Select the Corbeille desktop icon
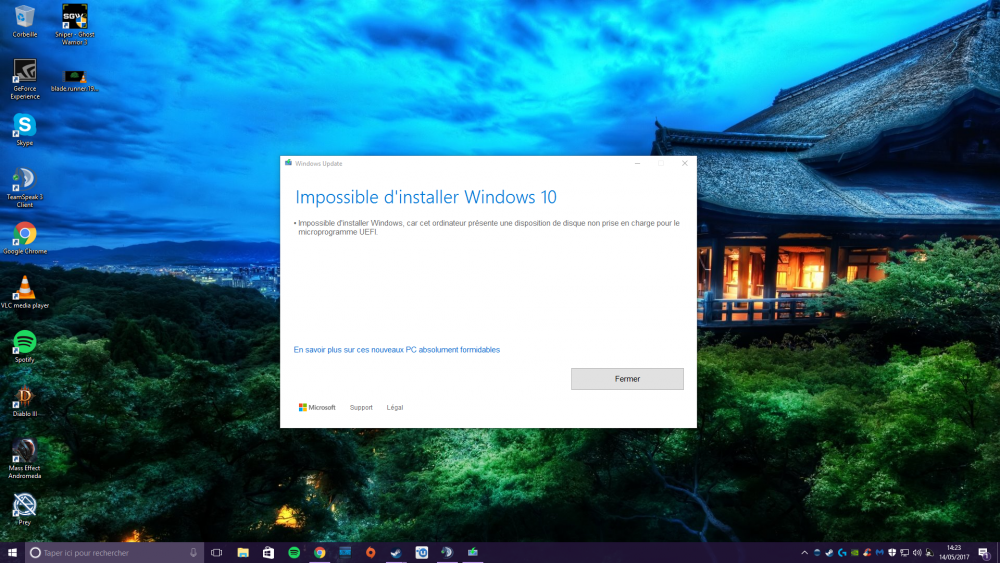This screenshot has width=1000, height=563. coord(25,21)
